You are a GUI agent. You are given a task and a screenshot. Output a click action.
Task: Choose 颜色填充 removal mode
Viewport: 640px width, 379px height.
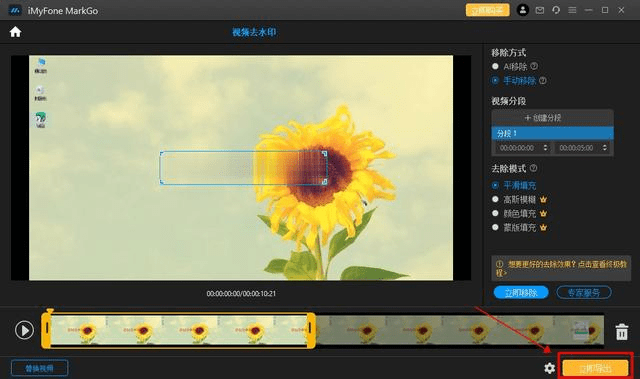pos(496,213)
